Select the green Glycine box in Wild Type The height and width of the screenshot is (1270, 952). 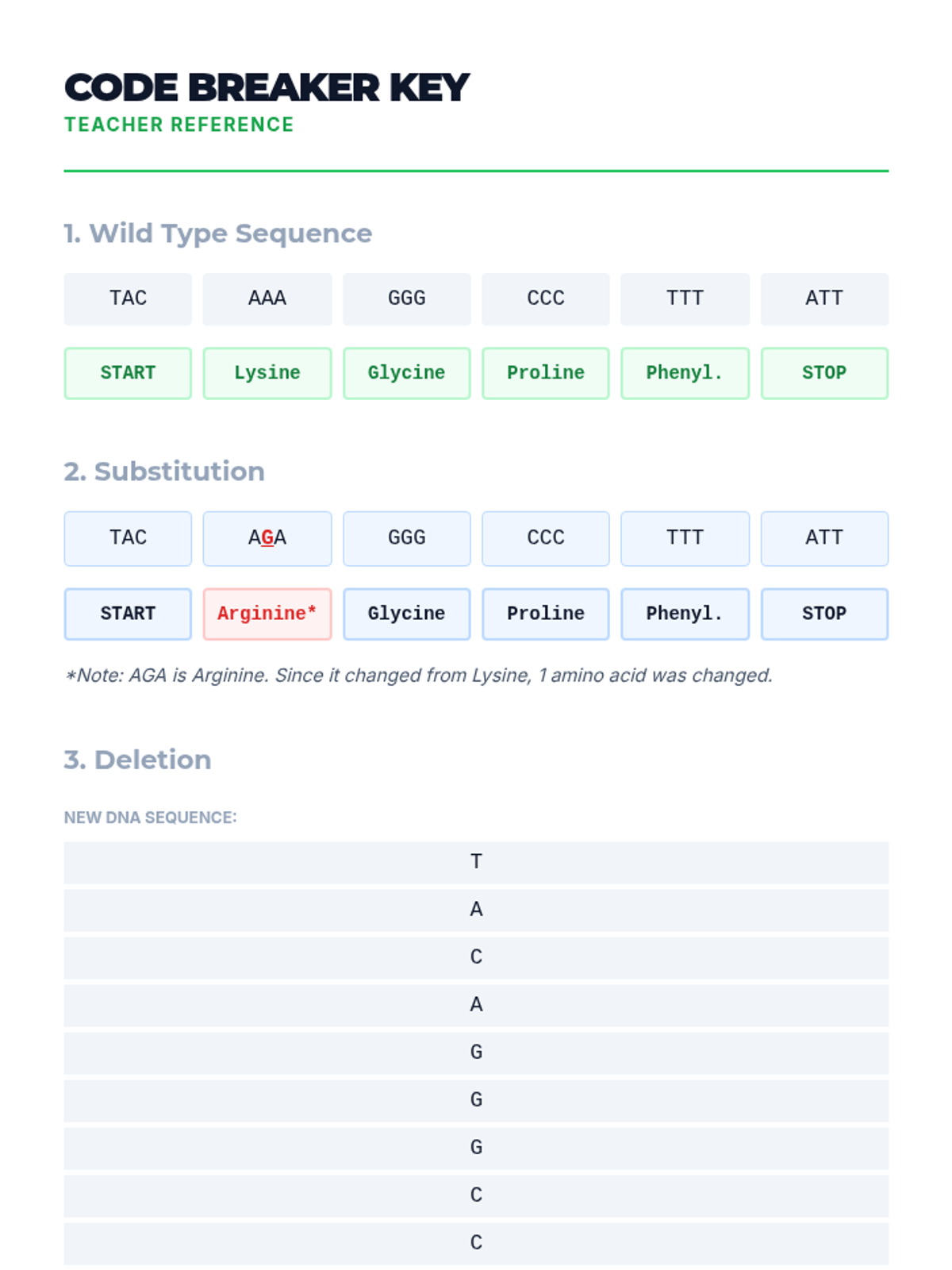coord(406,373)
